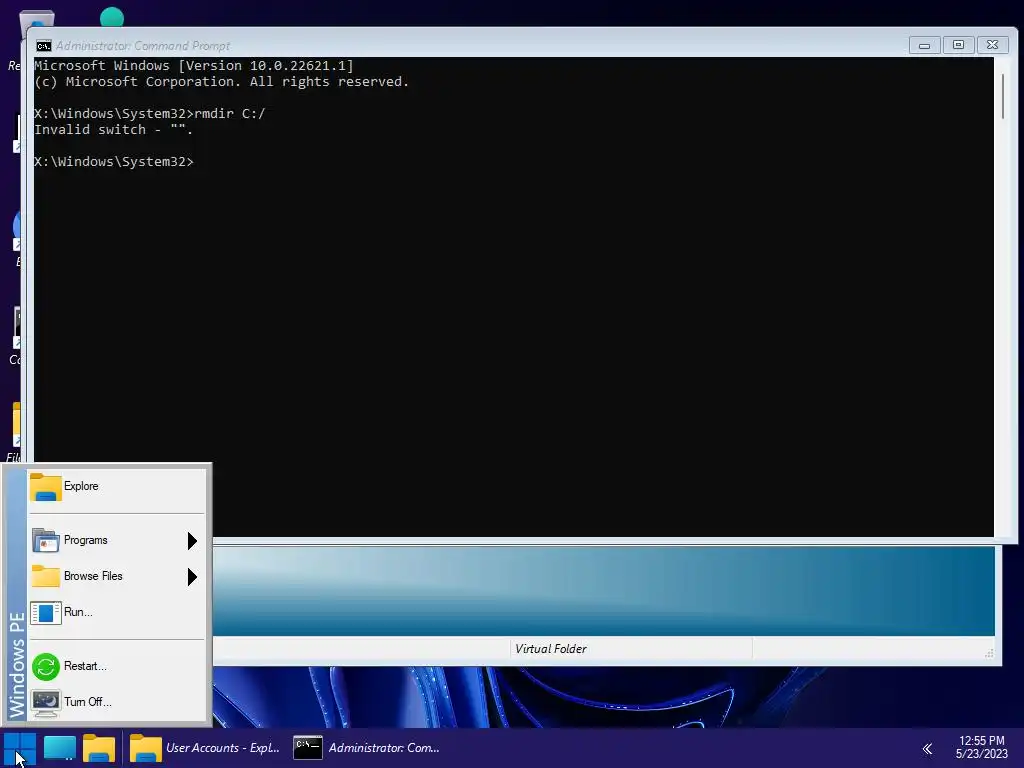Click the Explore folder icon

tap(46, 487)
